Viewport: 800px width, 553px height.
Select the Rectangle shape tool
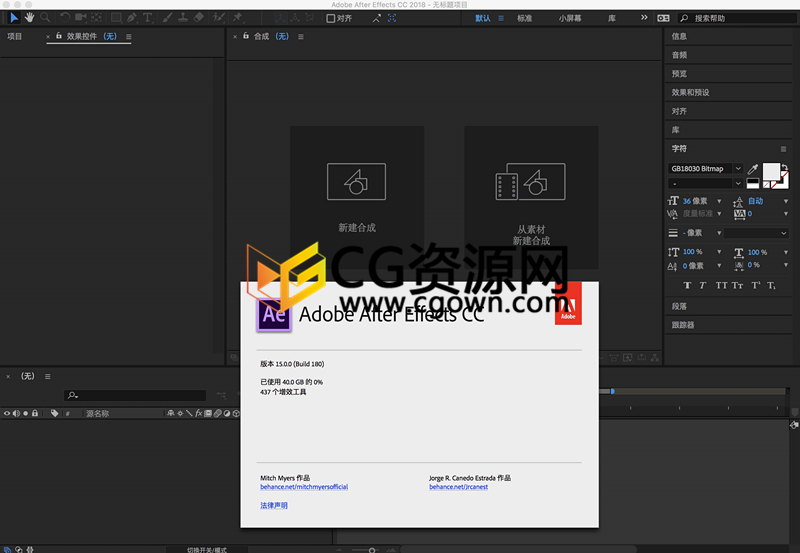116,18
